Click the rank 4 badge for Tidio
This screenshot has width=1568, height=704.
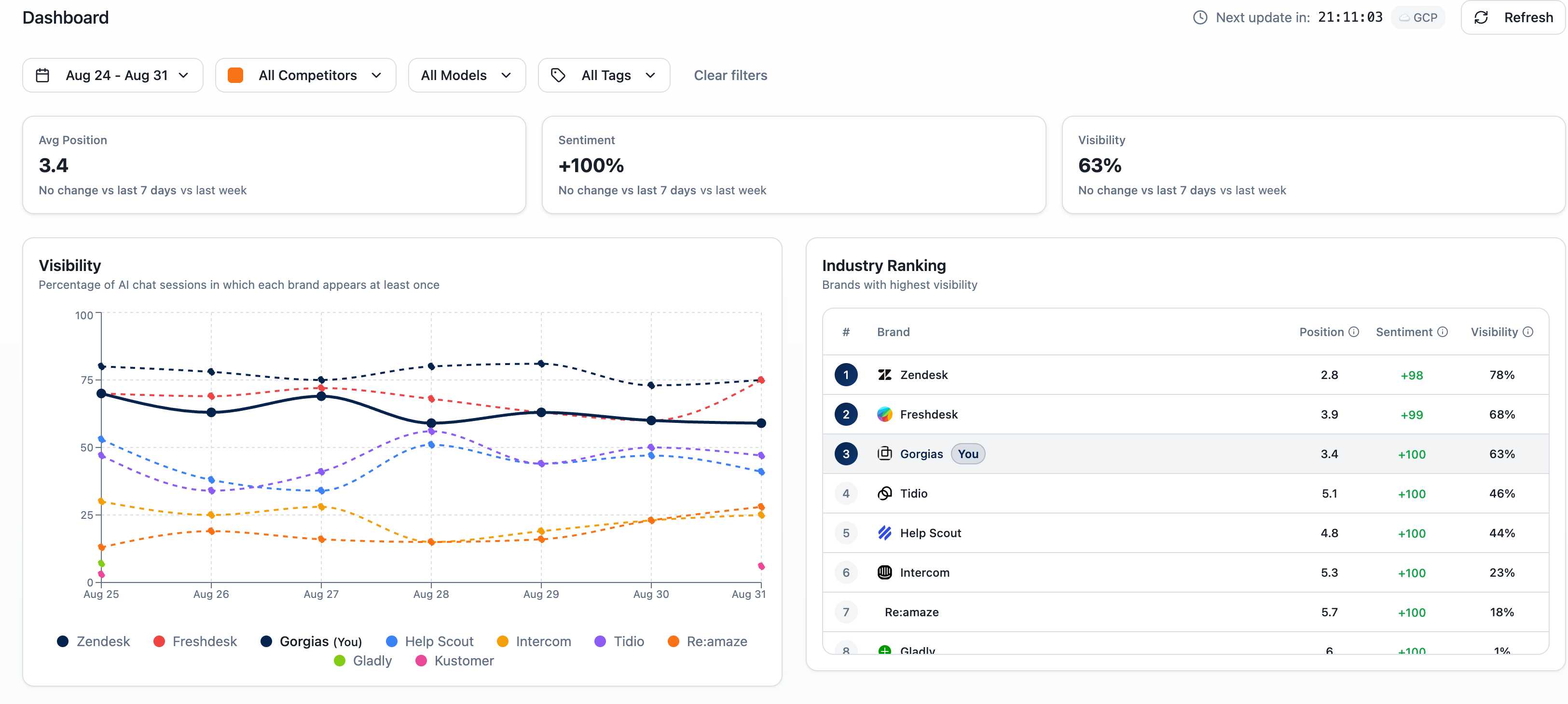pos(845,493)
